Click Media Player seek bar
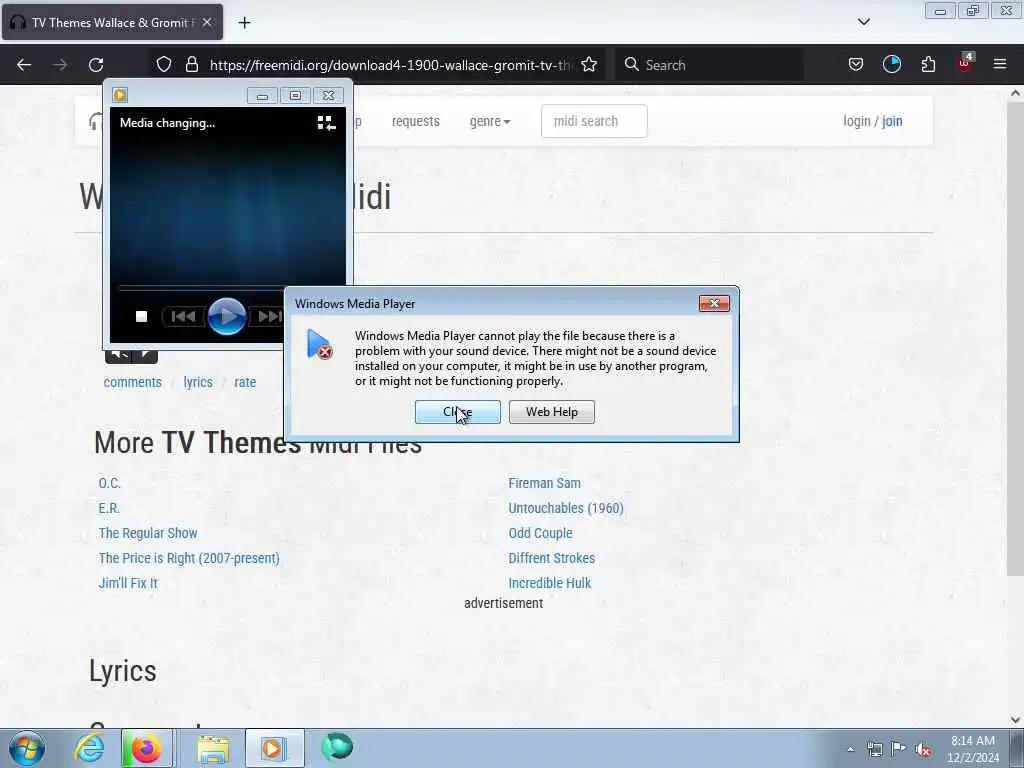Screen dimensions: 1024x768 click(201, 287)
